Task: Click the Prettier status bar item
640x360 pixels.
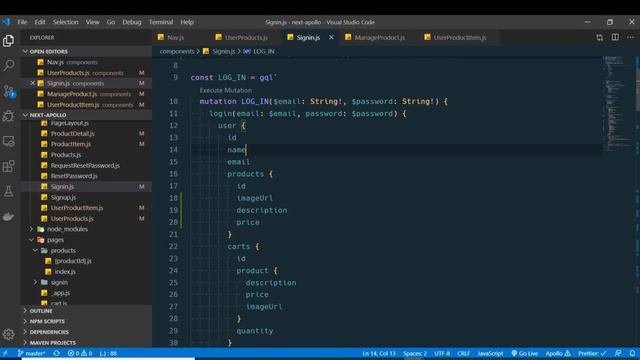Action: tap(592, 353)
